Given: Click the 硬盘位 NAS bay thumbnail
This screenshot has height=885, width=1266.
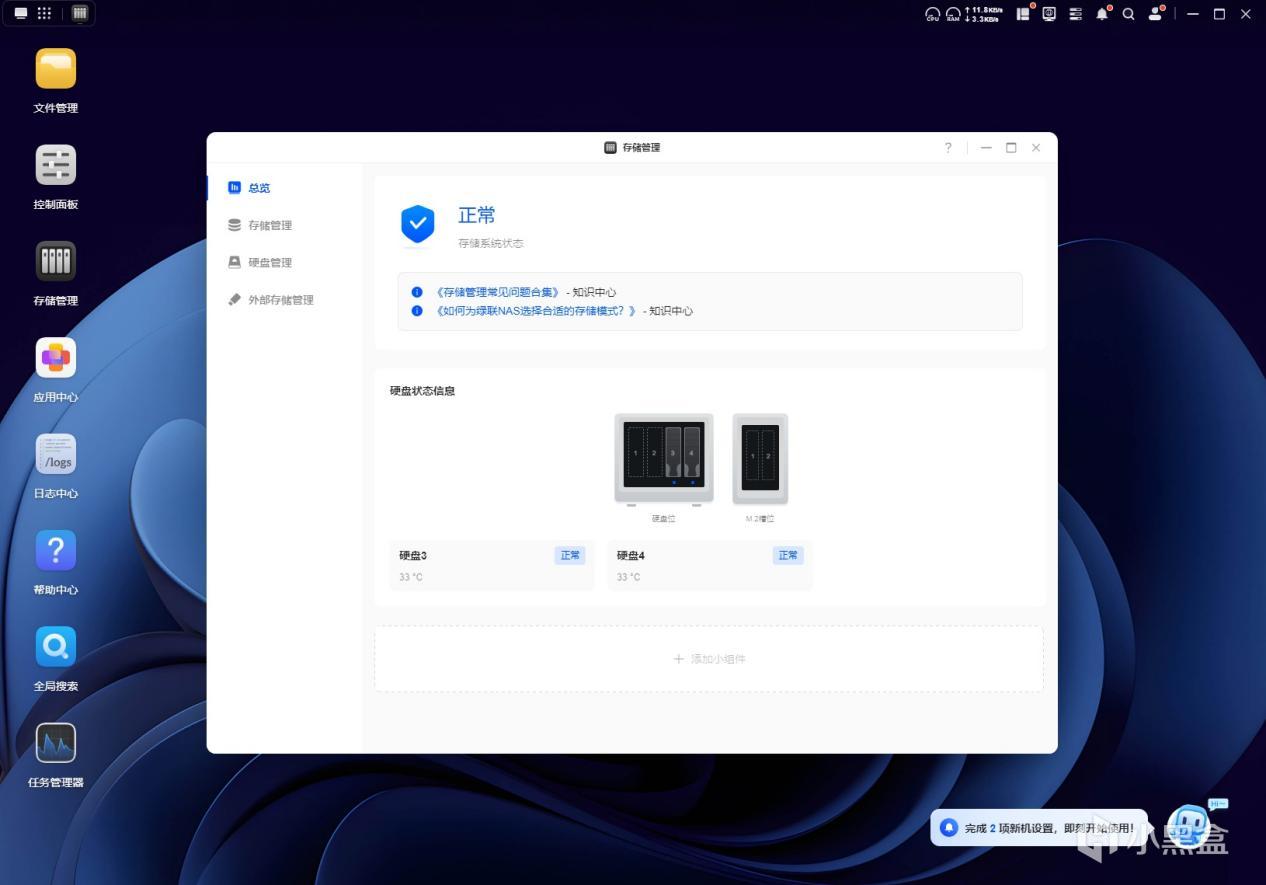Looking at the screenshot, I should [x=664, y=460].
